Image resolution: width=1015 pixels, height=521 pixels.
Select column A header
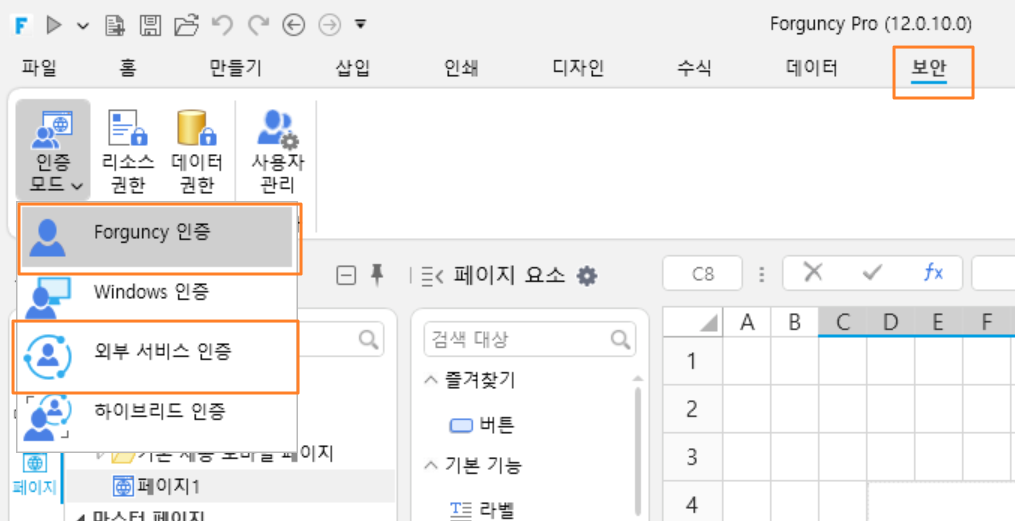[748, 322]
